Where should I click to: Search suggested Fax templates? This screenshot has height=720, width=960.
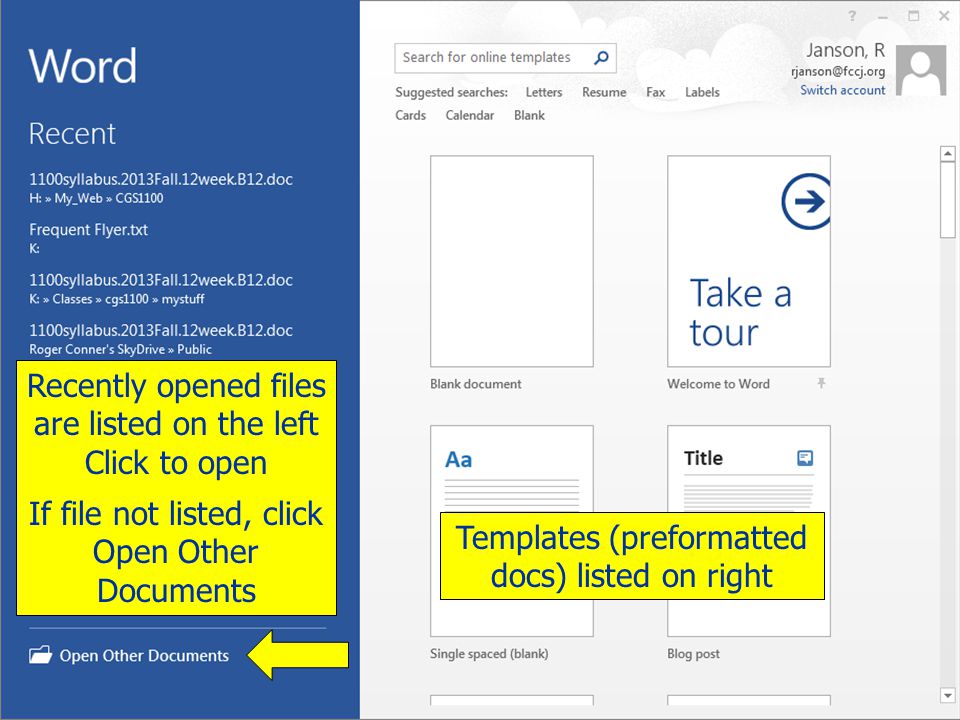click(655, 92)
